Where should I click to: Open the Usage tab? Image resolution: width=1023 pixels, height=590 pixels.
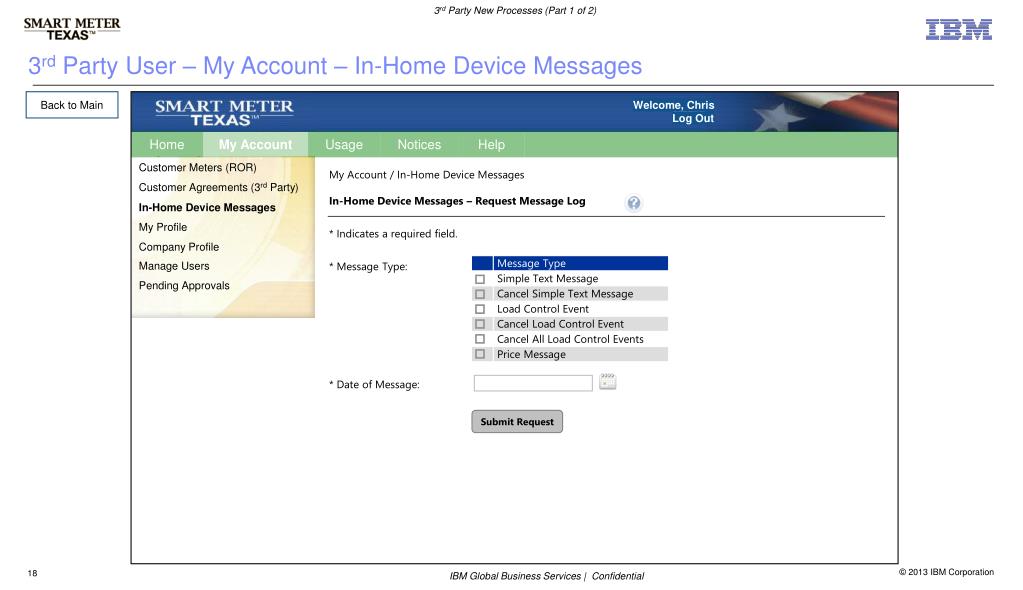(x=344, y=145)
